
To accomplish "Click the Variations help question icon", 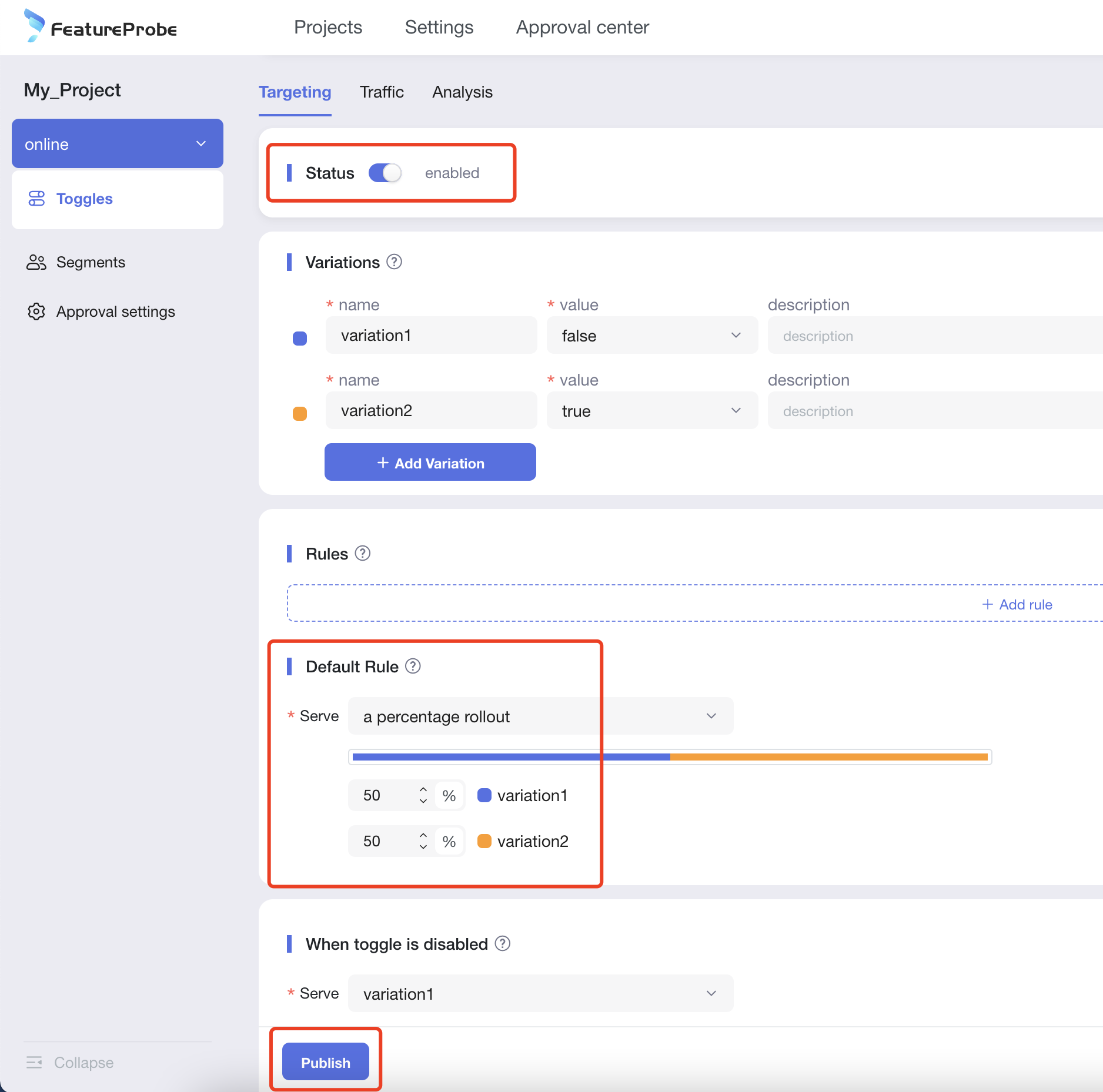I will (394, 262).
